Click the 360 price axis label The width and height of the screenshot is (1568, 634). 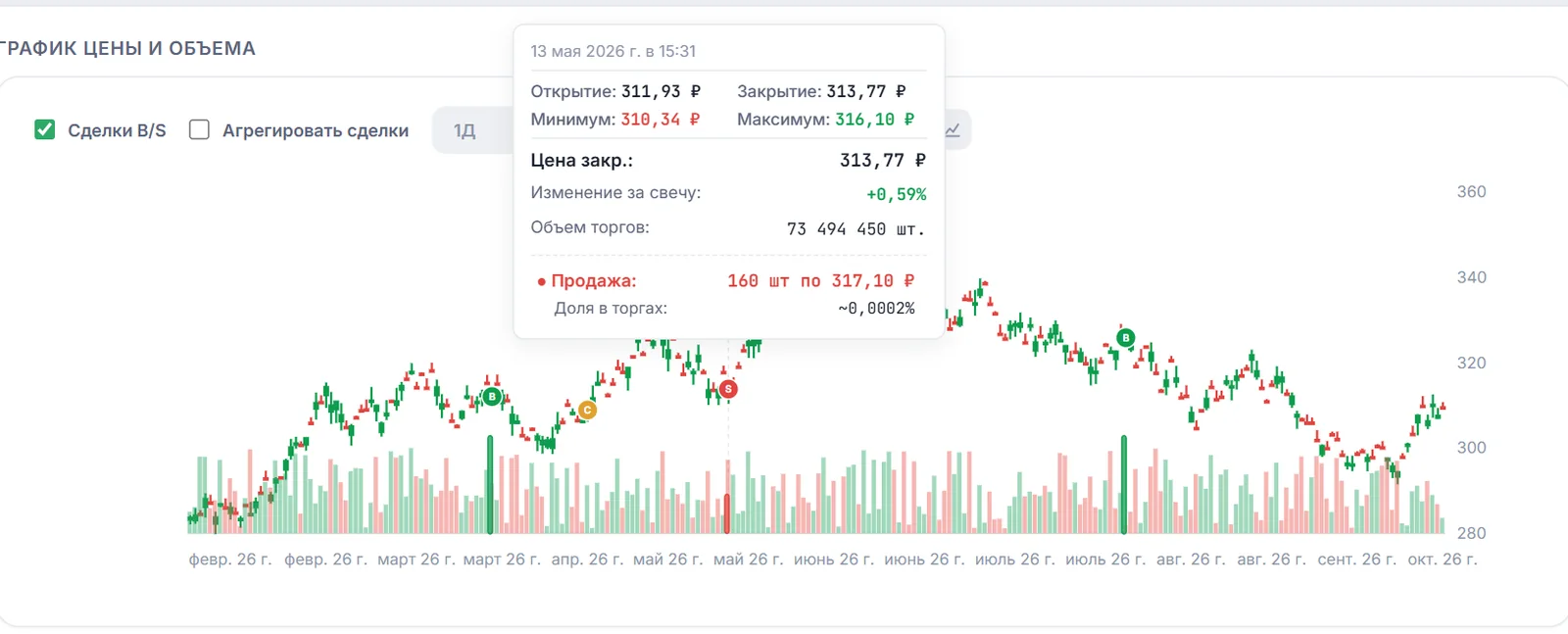(1472, 191)
